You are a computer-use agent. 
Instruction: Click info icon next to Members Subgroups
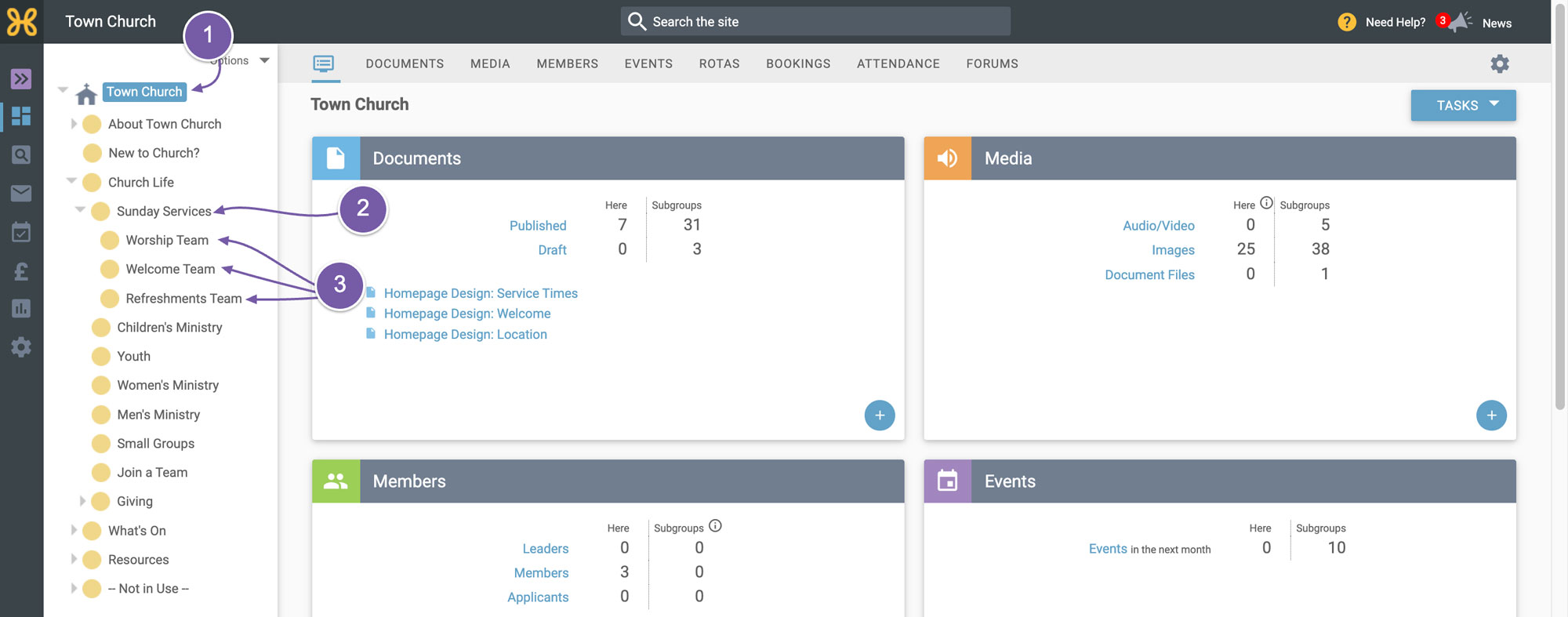click(x=715, y=526)
